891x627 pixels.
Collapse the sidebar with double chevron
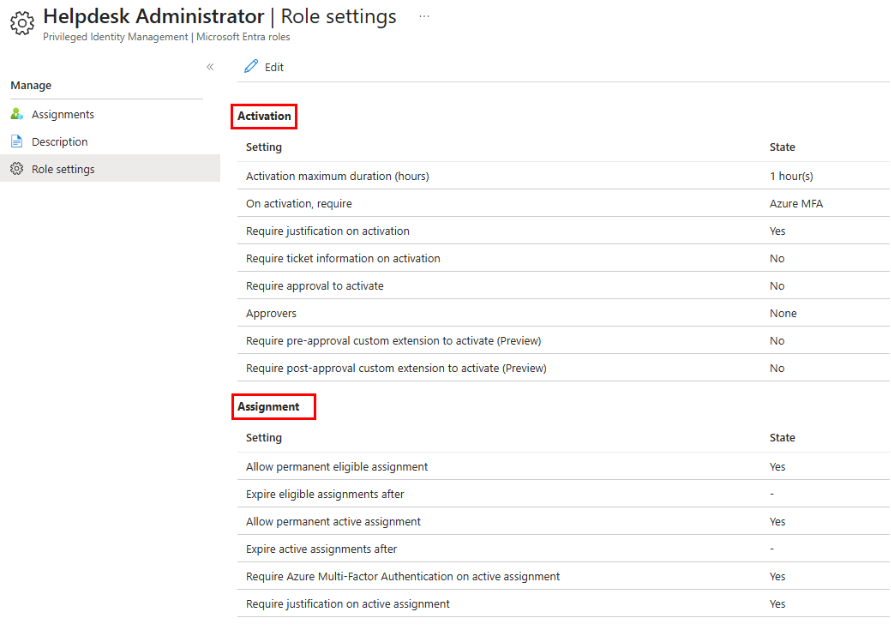(x=210, y=67)
